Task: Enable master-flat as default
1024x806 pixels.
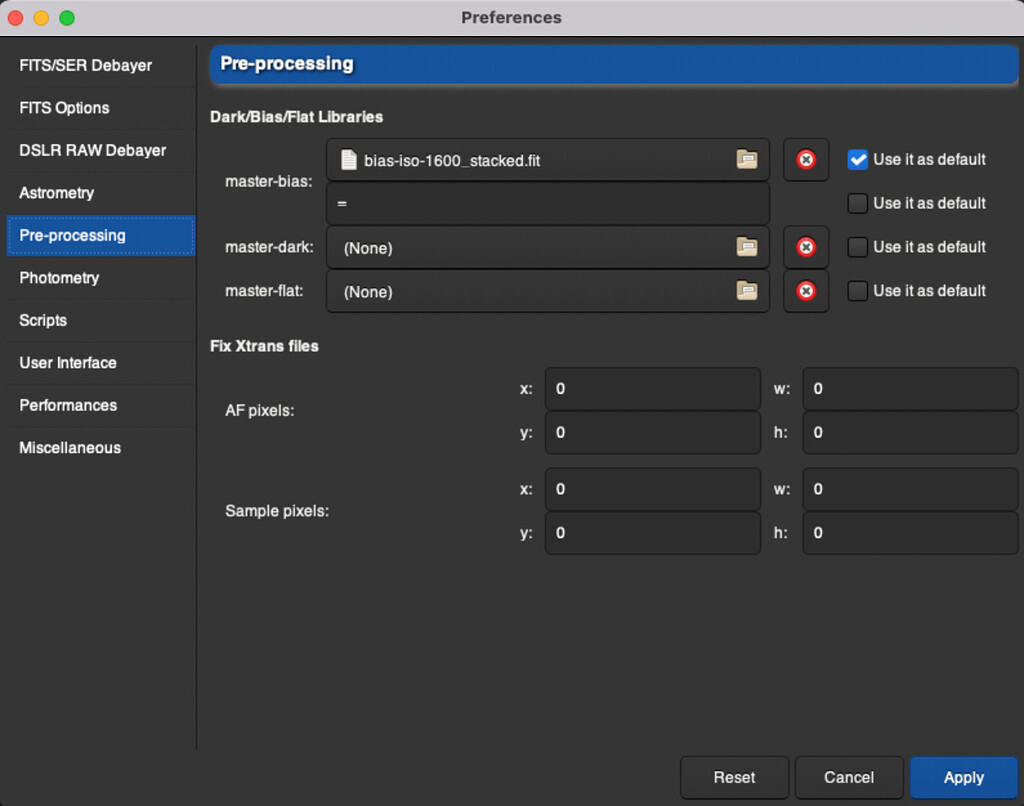Action: coord(858,290)
